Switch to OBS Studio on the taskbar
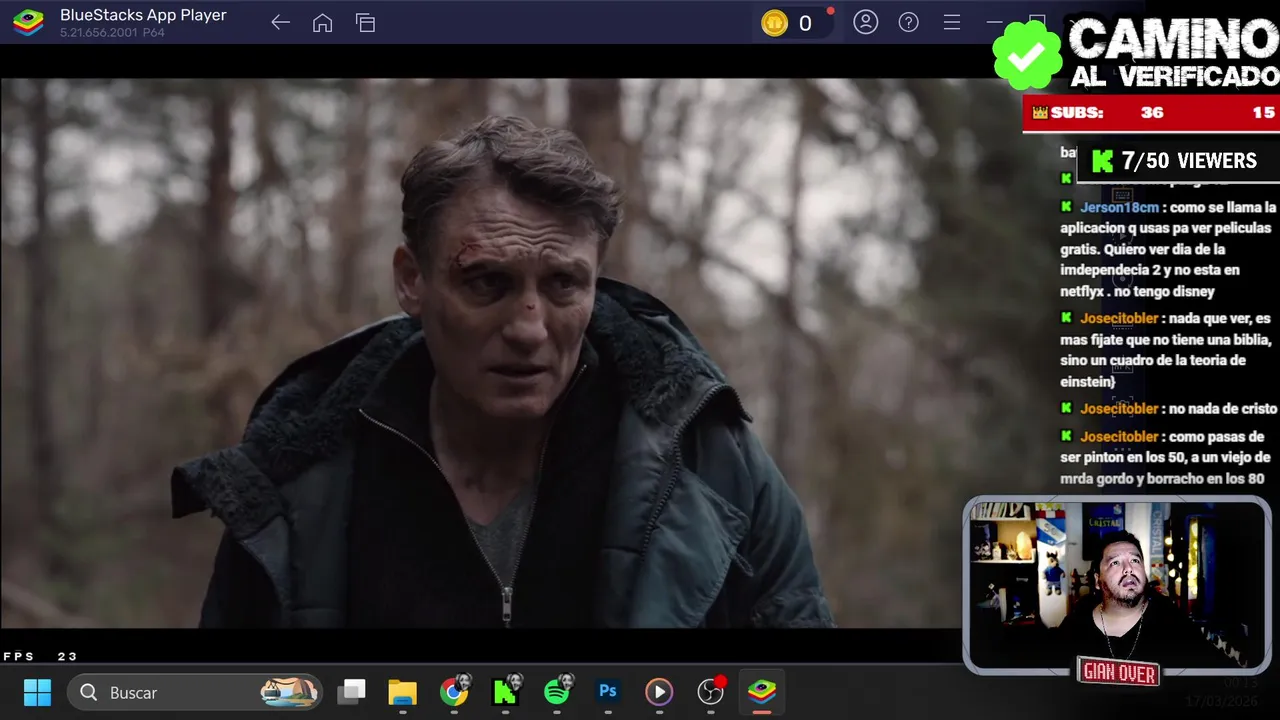Image resolution: width=1280 pixels, height=720 pixels. tap(710, 691)
